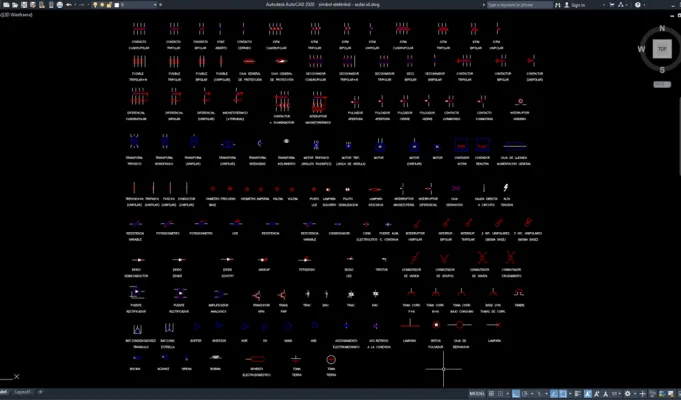Open the snap settings dropdown arrow
This screenshot has height=400, width=681.
tap(508, 394)
